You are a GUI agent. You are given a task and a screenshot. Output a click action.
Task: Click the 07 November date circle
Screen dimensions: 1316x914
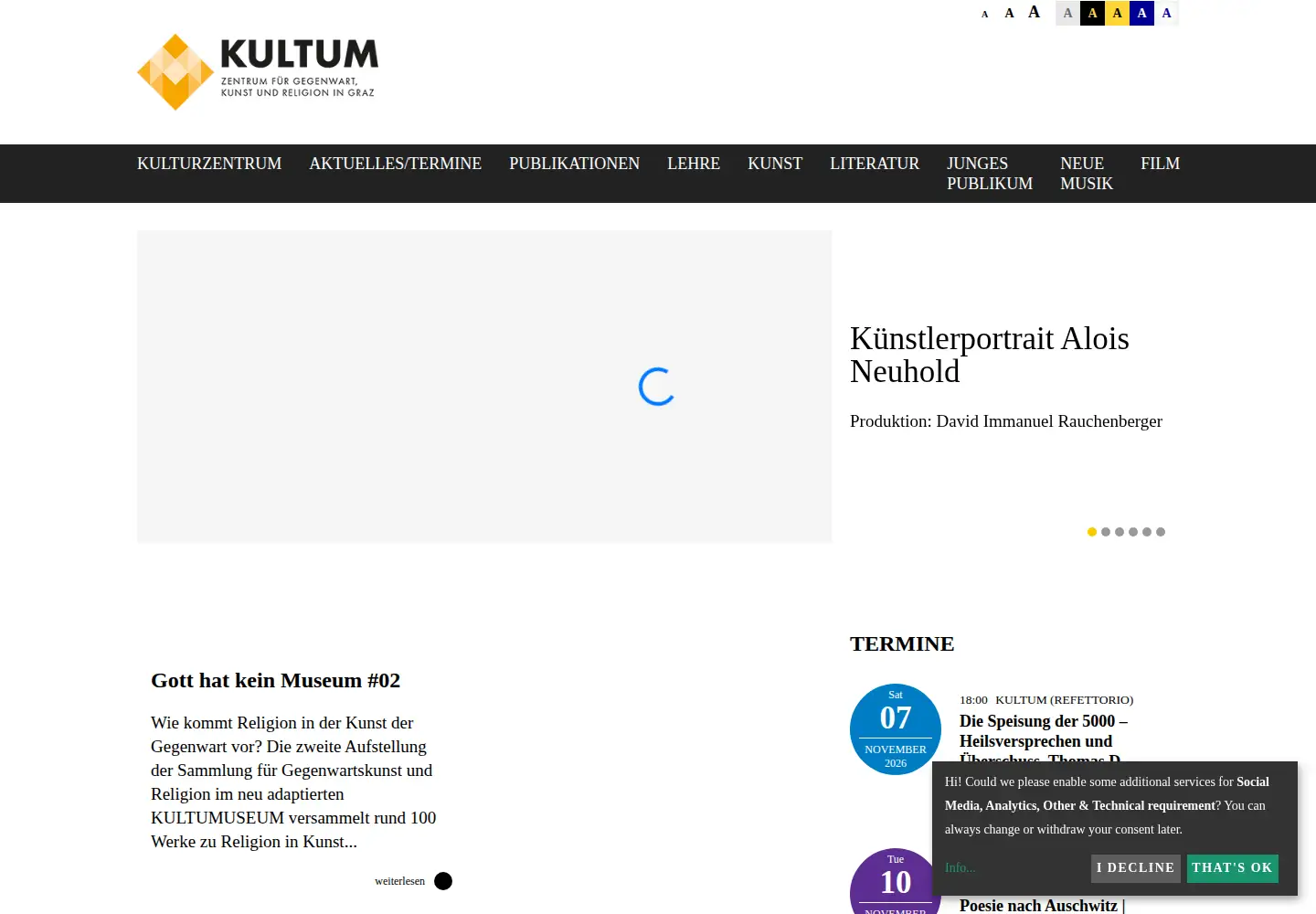pyautogui.click(x=896, y=729)
